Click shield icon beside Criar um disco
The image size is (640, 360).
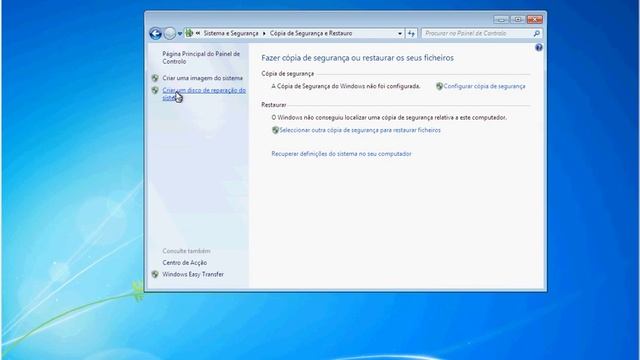coord(155,90)
